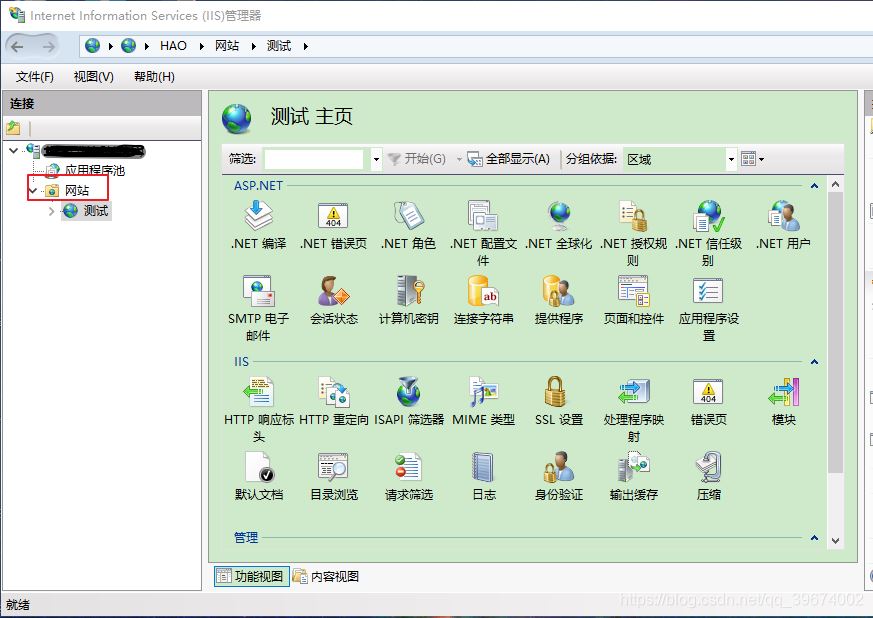The image size is (873, 618).
Task: Open the 会话状态 feature
Action: coord(333,300)
